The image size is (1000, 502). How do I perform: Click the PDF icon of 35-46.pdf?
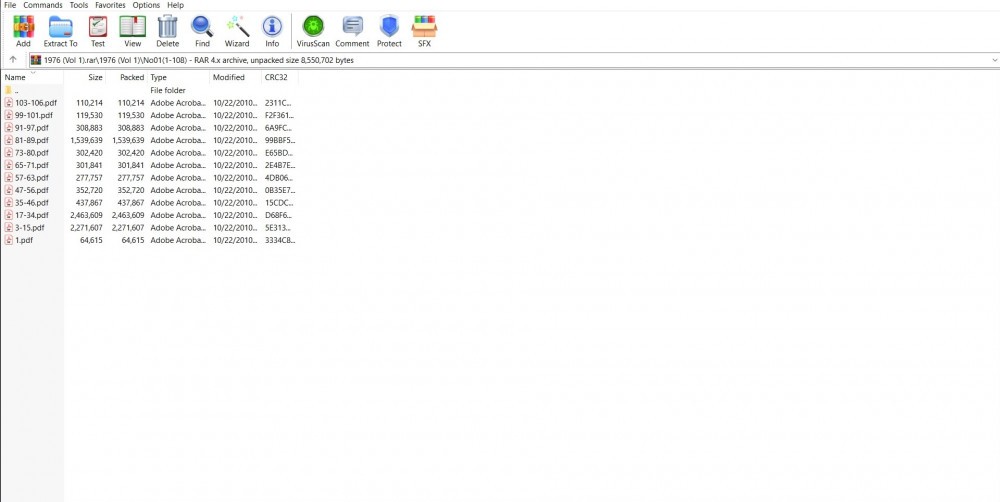tap(9, 203)
